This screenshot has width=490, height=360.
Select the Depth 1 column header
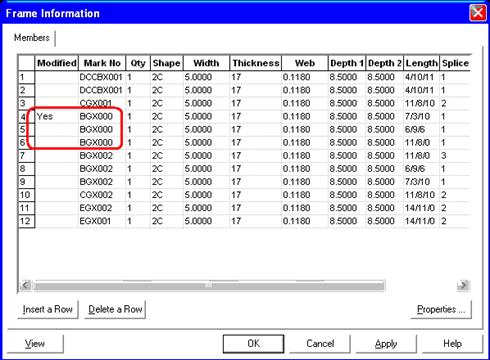tap(347, 63)
